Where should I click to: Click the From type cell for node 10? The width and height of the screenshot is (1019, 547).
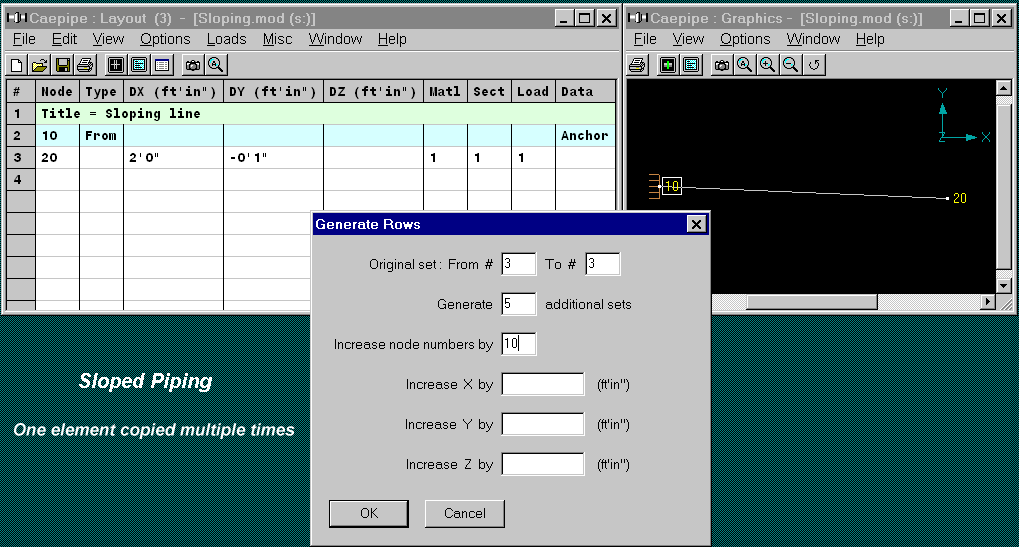click(x=101, y=136)
